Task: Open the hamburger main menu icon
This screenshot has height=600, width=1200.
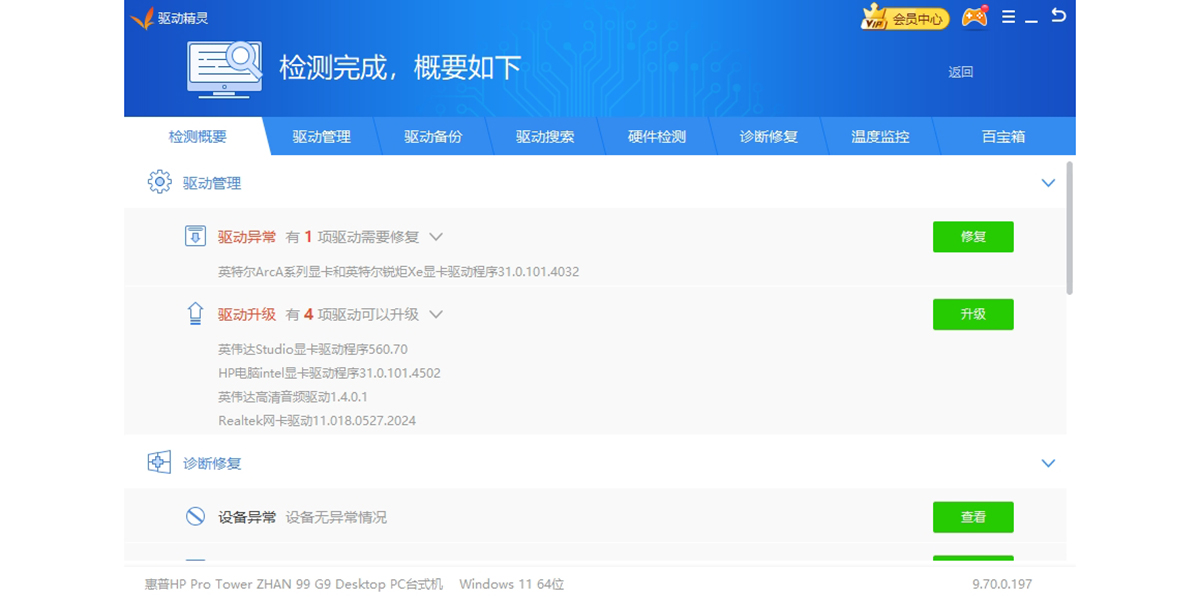Action: click(1008, 17)
